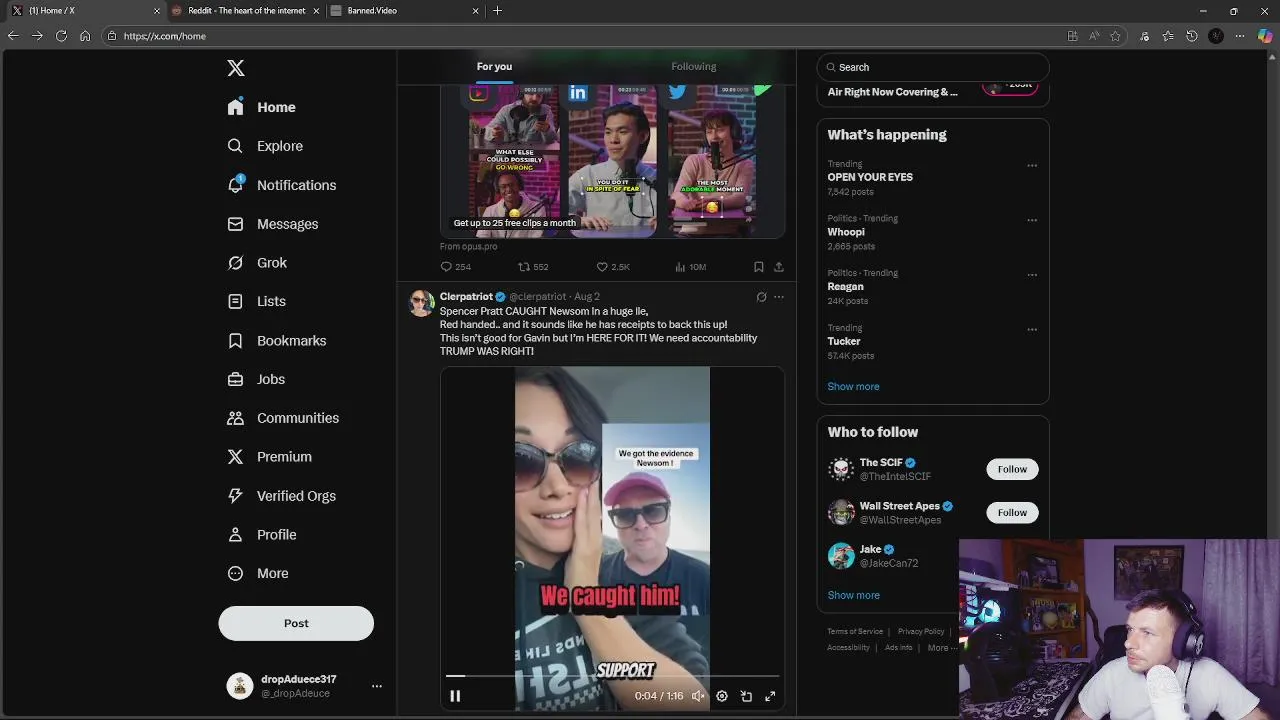Share the opus.pro ad post

click(x=779, y=267)
